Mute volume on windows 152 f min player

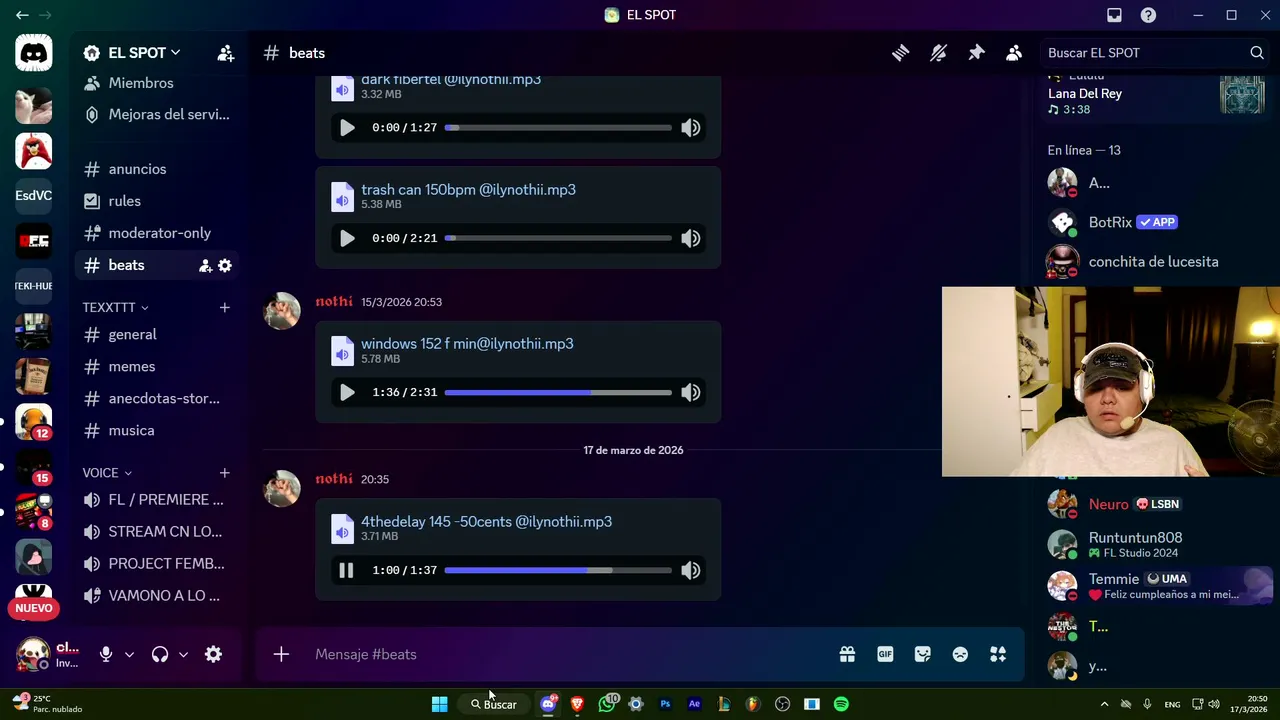[691, 392]
